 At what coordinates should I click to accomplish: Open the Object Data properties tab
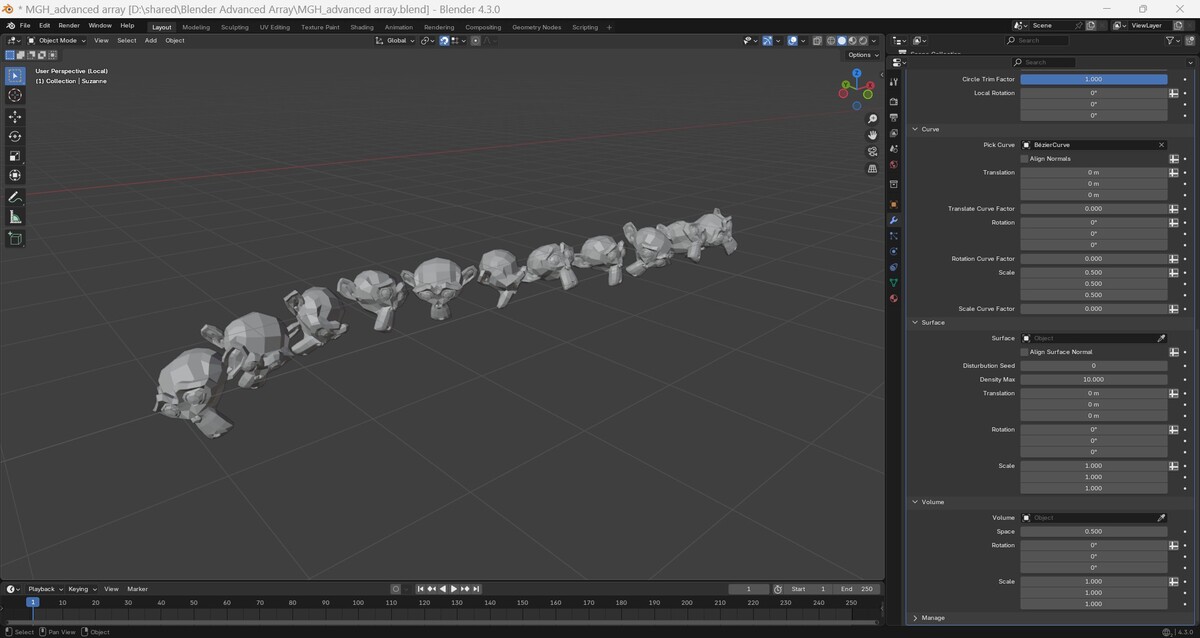pos(894,283)
